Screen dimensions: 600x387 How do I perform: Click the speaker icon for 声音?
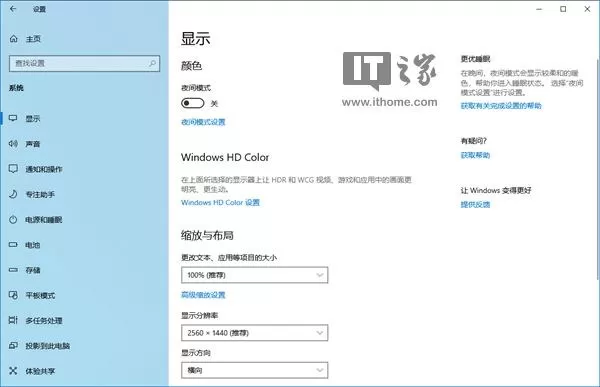(13, 144)
